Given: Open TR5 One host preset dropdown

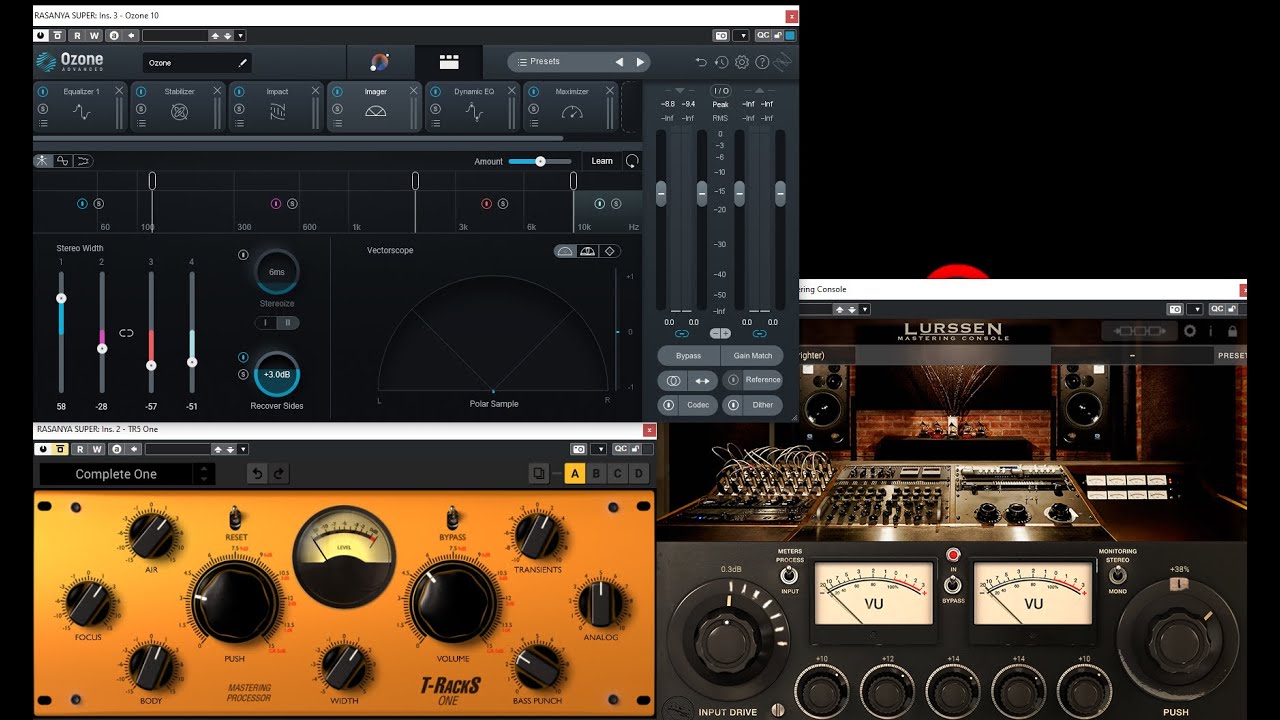Looking at the screenshot, I should [242, 449].
